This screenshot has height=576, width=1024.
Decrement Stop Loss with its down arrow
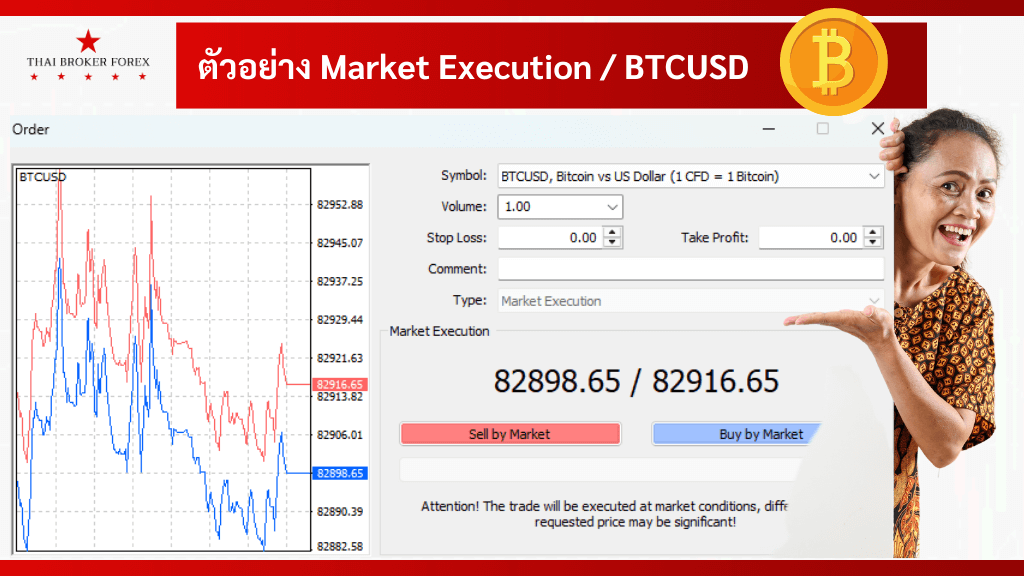(x=613, y=242)
